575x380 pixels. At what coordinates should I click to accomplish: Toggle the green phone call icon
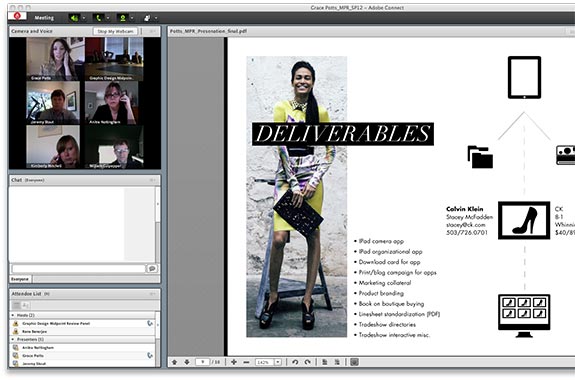(x=99, y=18)
